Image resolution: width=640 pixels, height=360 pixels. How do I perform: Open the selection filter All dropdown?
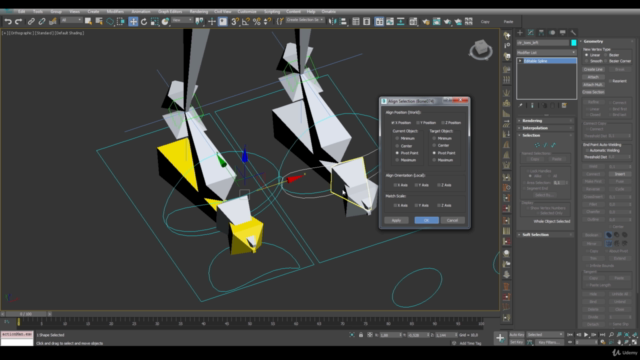[71, 20]
